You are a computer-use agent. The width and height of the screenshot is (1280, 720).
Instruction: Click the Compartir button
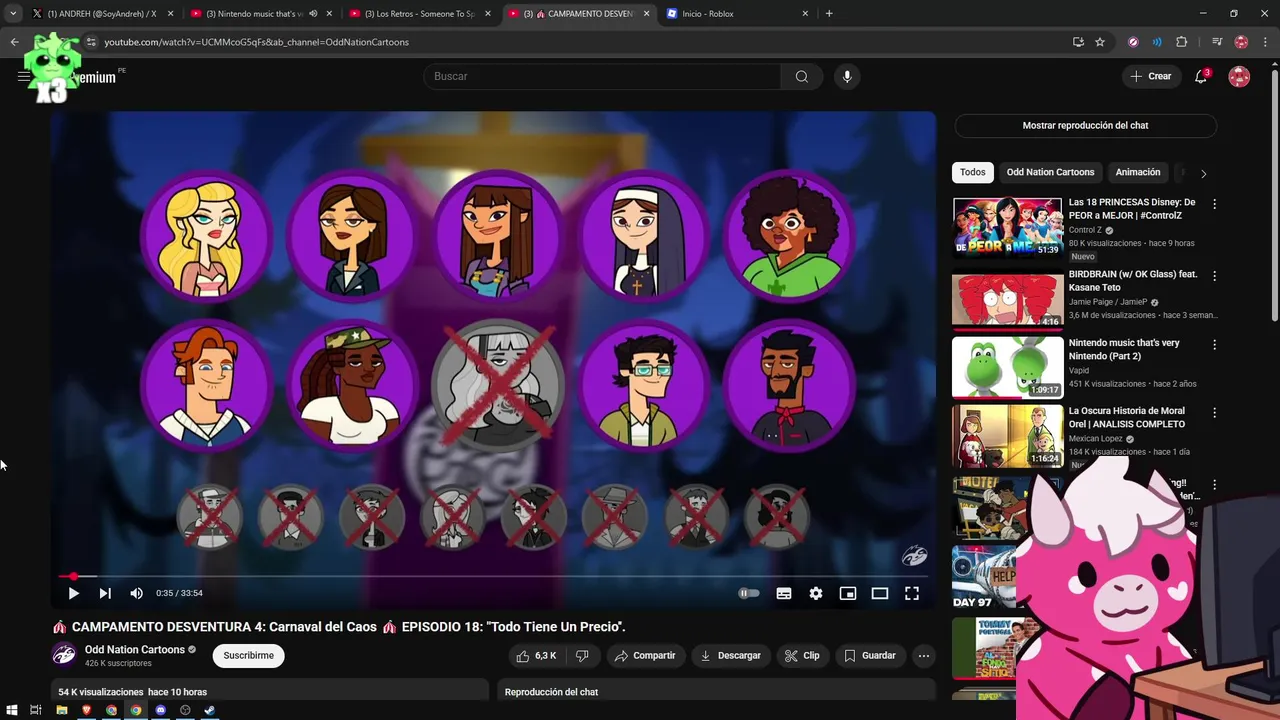click(x=645, y=656)
